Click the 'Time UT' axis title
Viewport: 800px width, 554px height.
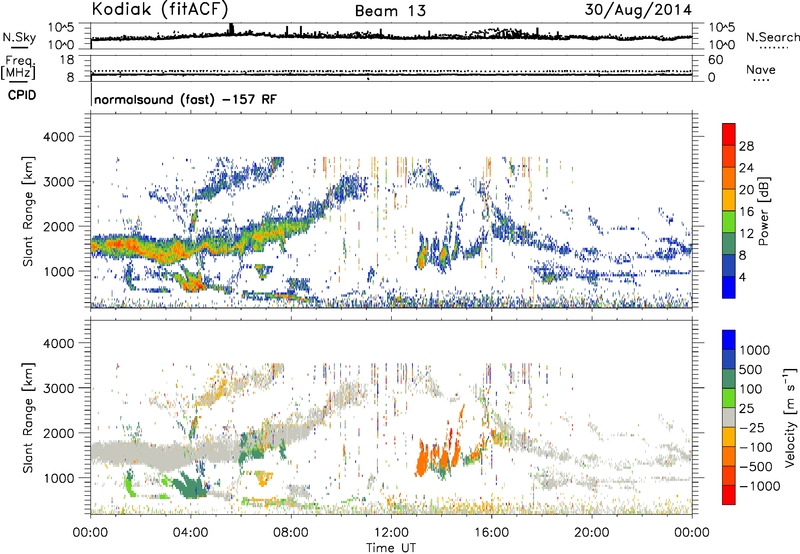(x=391, y=548)
